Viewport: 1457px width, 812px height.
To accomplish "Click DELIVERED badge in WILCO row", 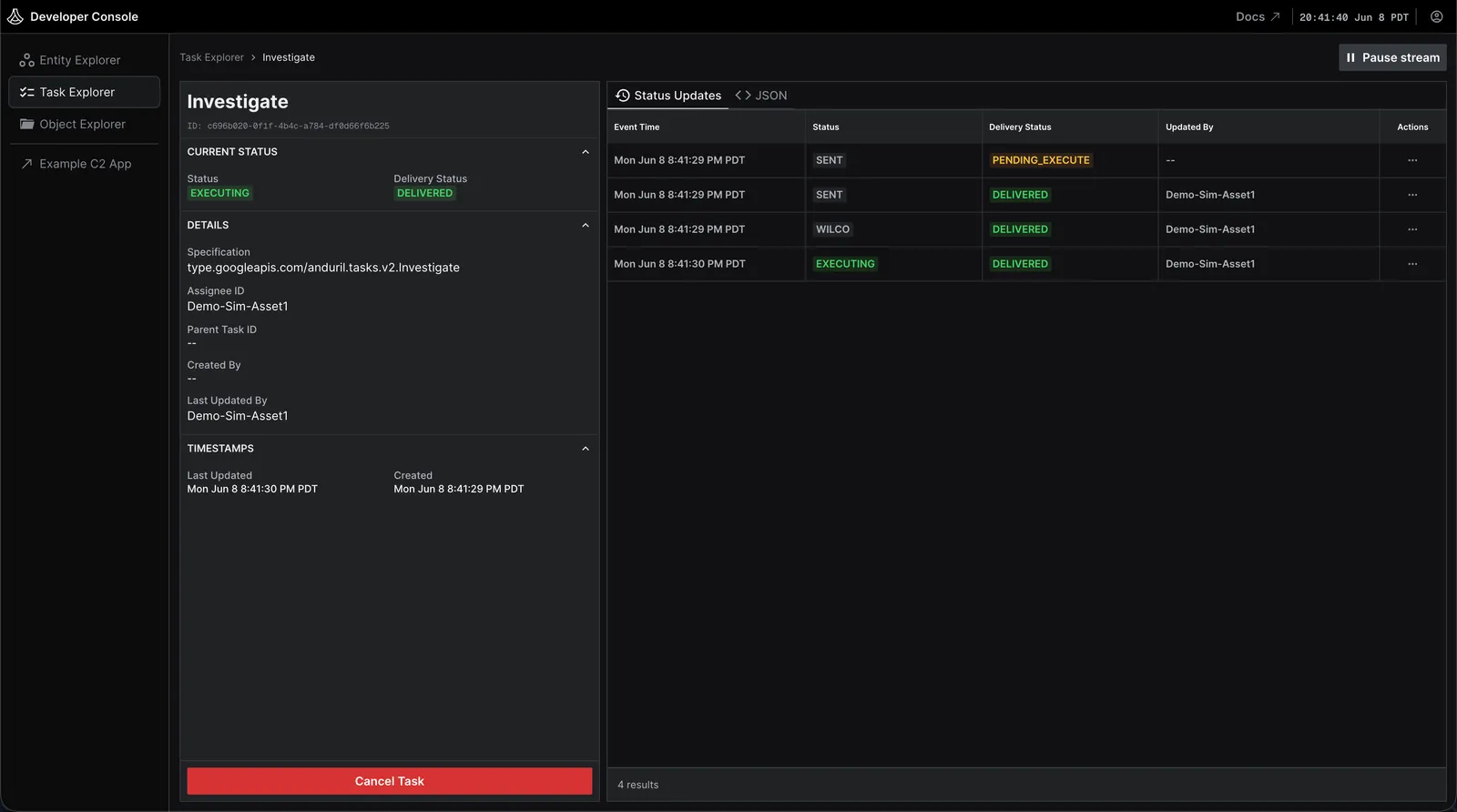I will [x=1020, y=229].
